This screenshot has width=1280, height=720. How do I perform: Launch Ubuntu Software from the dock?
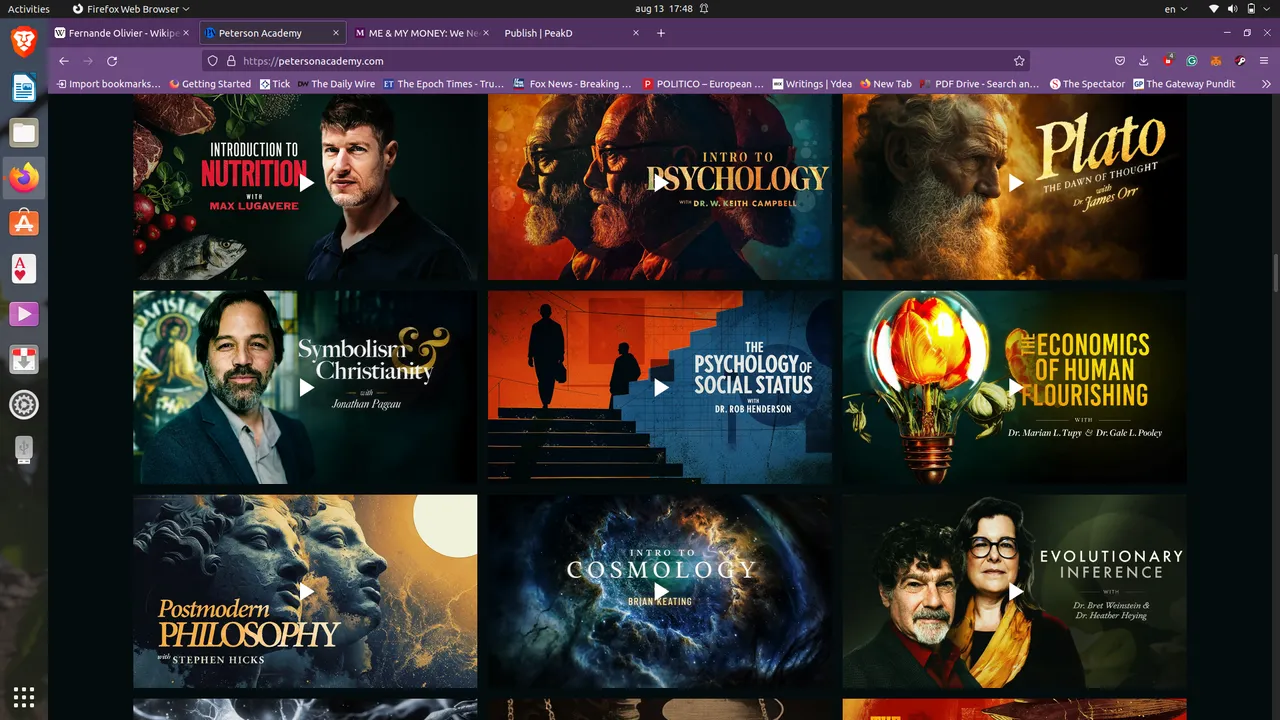pos(24,223)
